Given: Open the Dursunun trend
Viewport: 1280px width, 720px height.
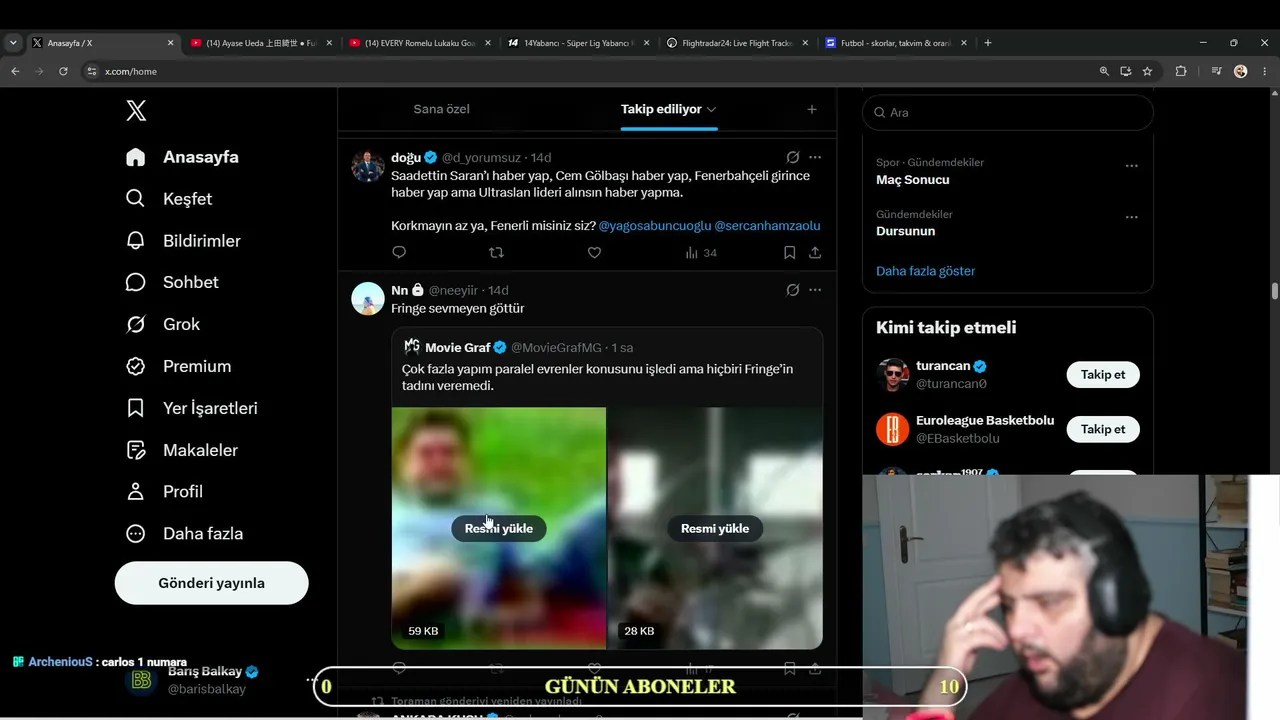Looking at the screenshot, I should click(906, 231).
